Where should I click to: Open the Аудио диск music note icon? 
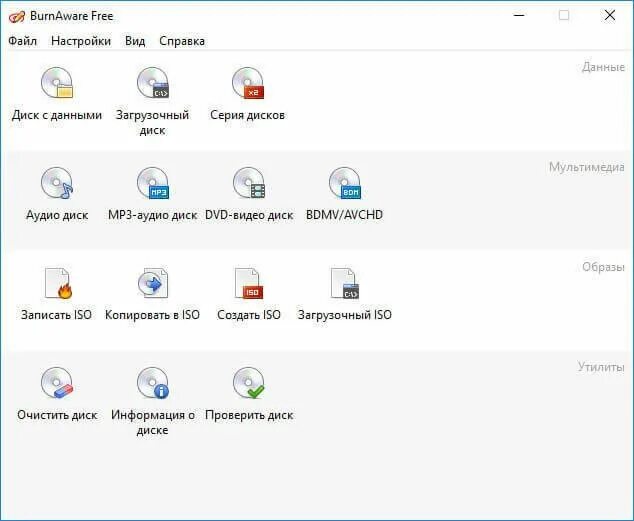(57, 183)
